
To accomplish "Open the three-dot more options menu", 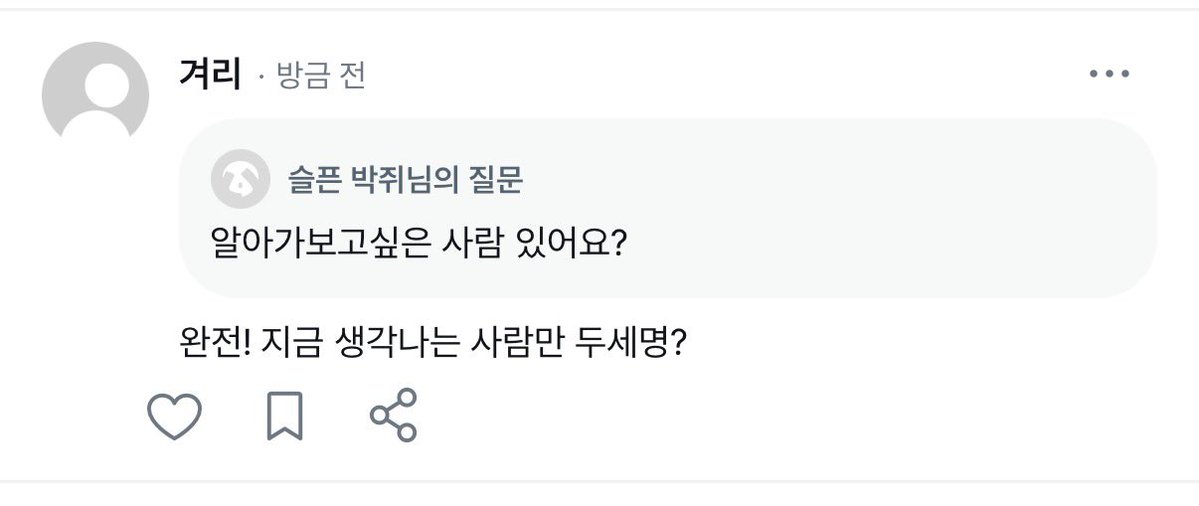I will click(x=1109, y=74).
